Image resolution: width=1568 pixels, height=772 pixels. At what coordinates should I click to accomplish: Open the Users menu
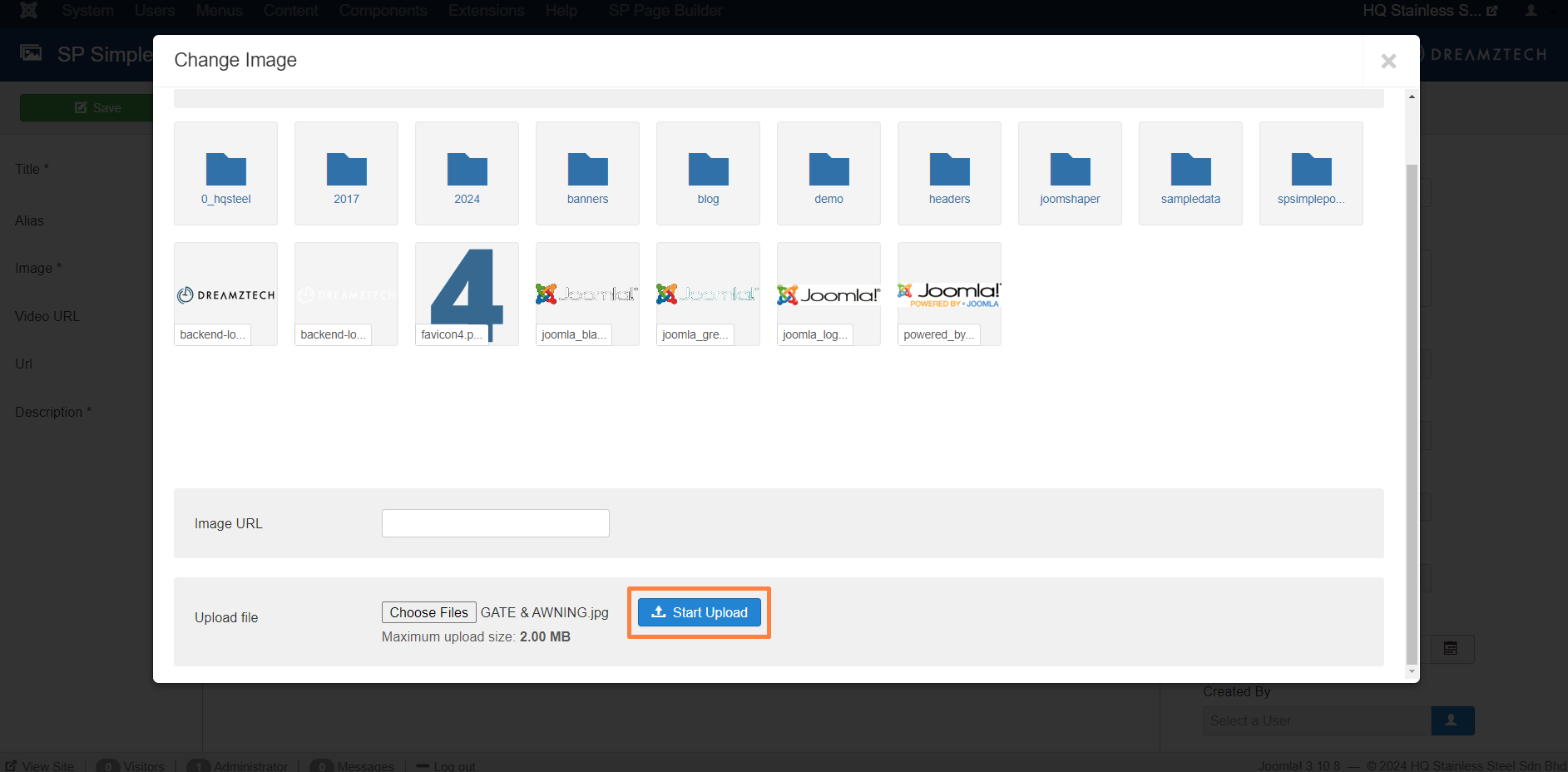click(155, 11)
